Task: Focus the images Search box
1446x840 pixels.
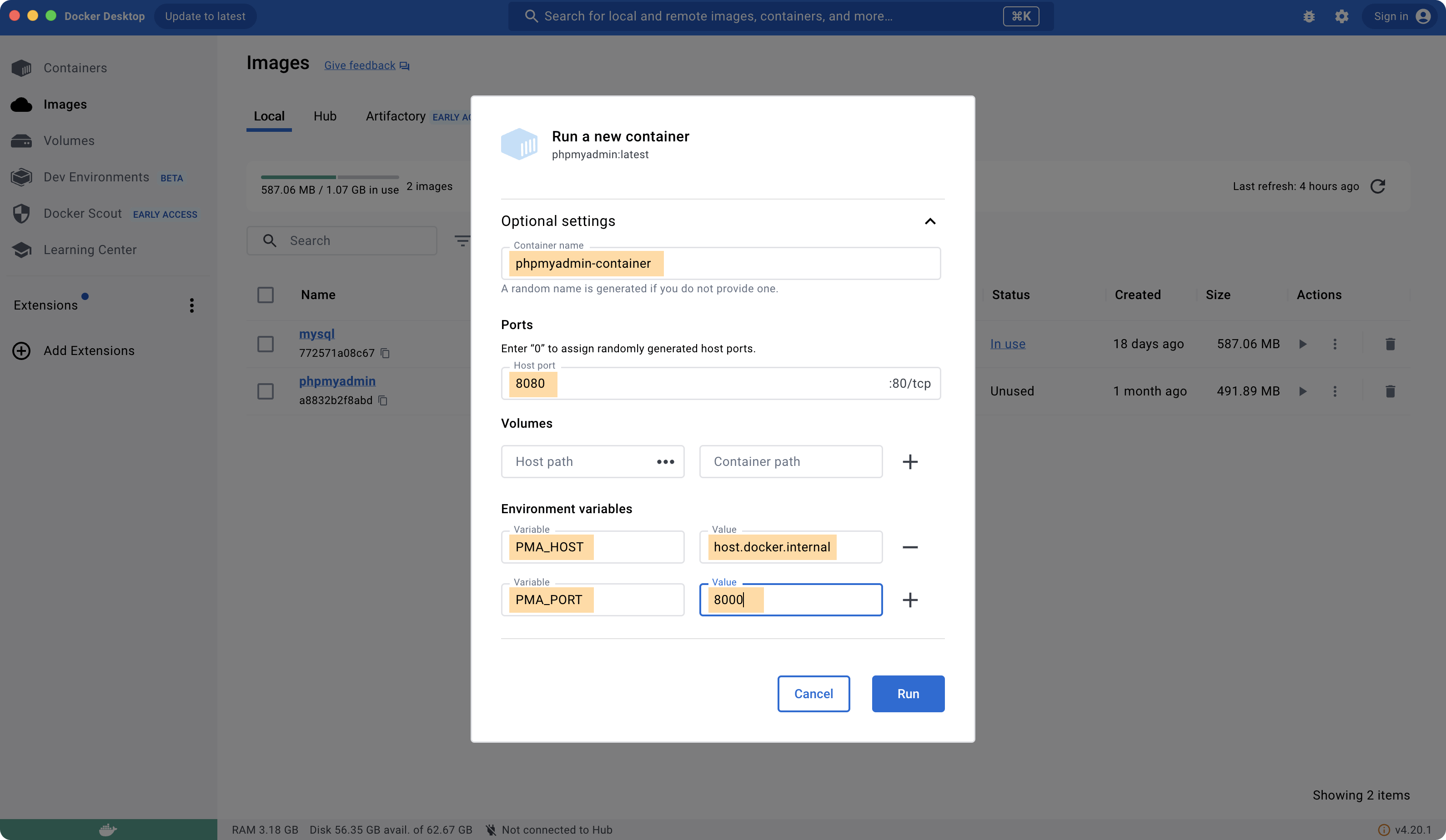Action: click(x=342, y=240)
